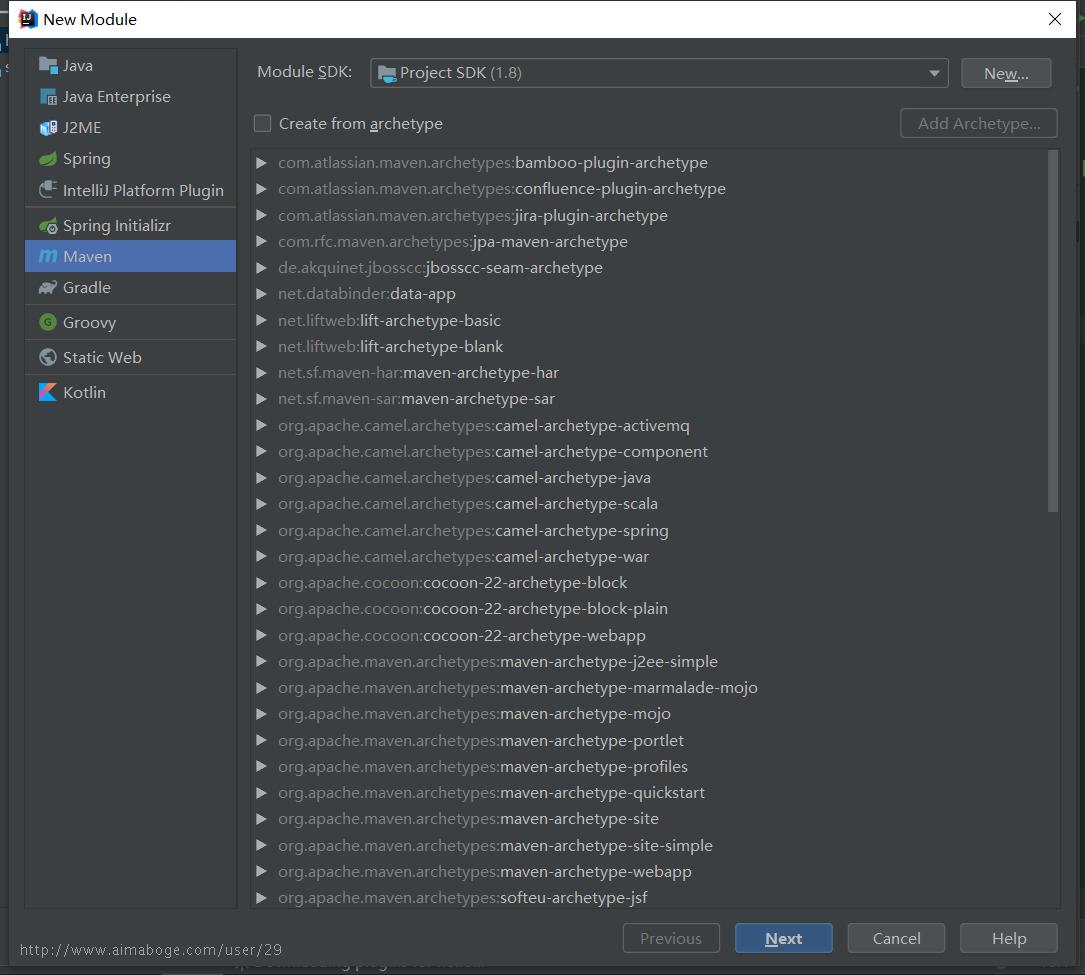Viewport: 1085px width, 975px height.
Task: Click the Static Web globe icon
Action: click(48, 357)
